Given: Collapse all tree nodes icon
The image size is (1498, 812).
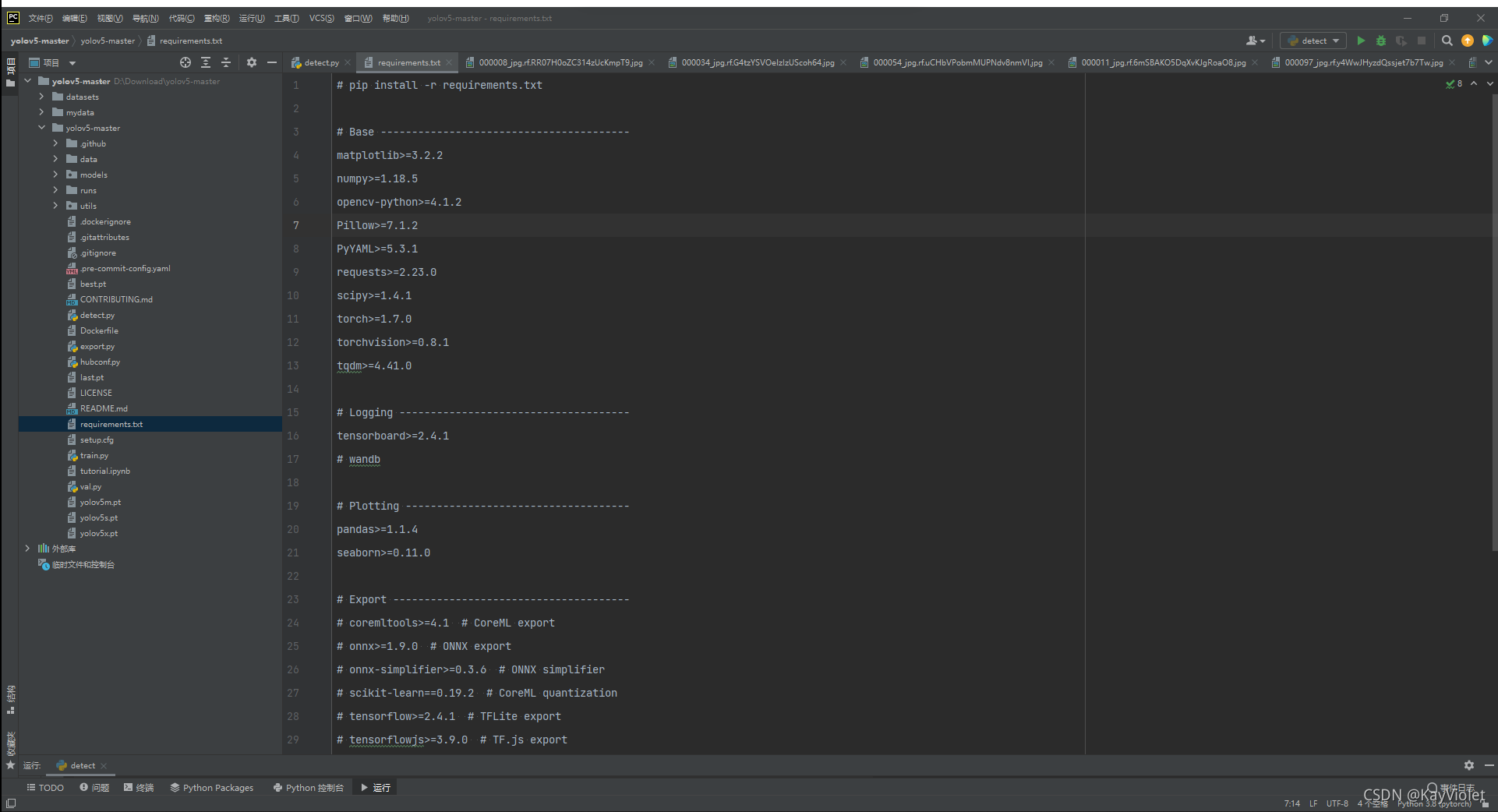Looking at the screenshot, I should 226,62.
